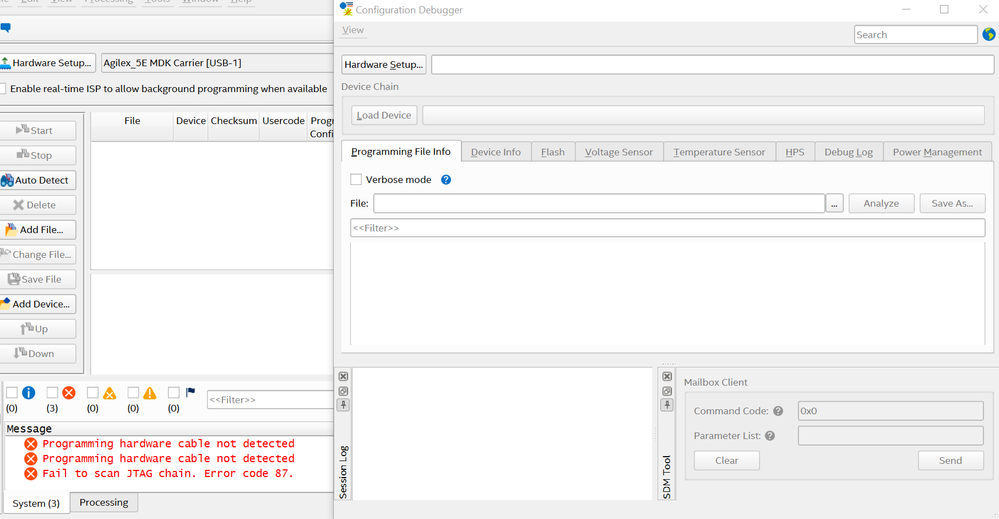
Task: Close the Session Log panel
Action: click(x=343, y=377)
